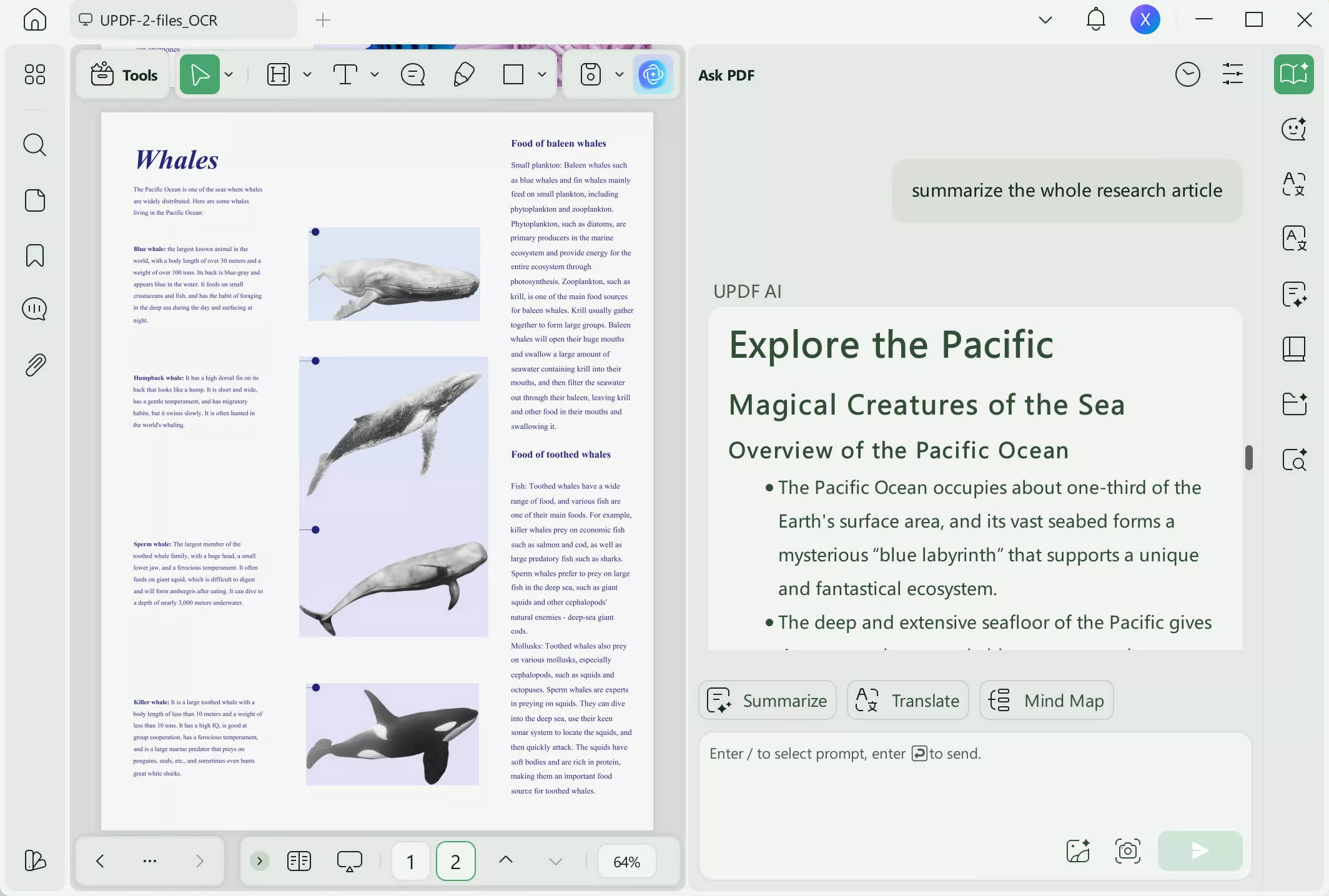Expand the text tool dropdown arrow
The height and width of the screenshot is (896, 1329).
click(375, 75)
